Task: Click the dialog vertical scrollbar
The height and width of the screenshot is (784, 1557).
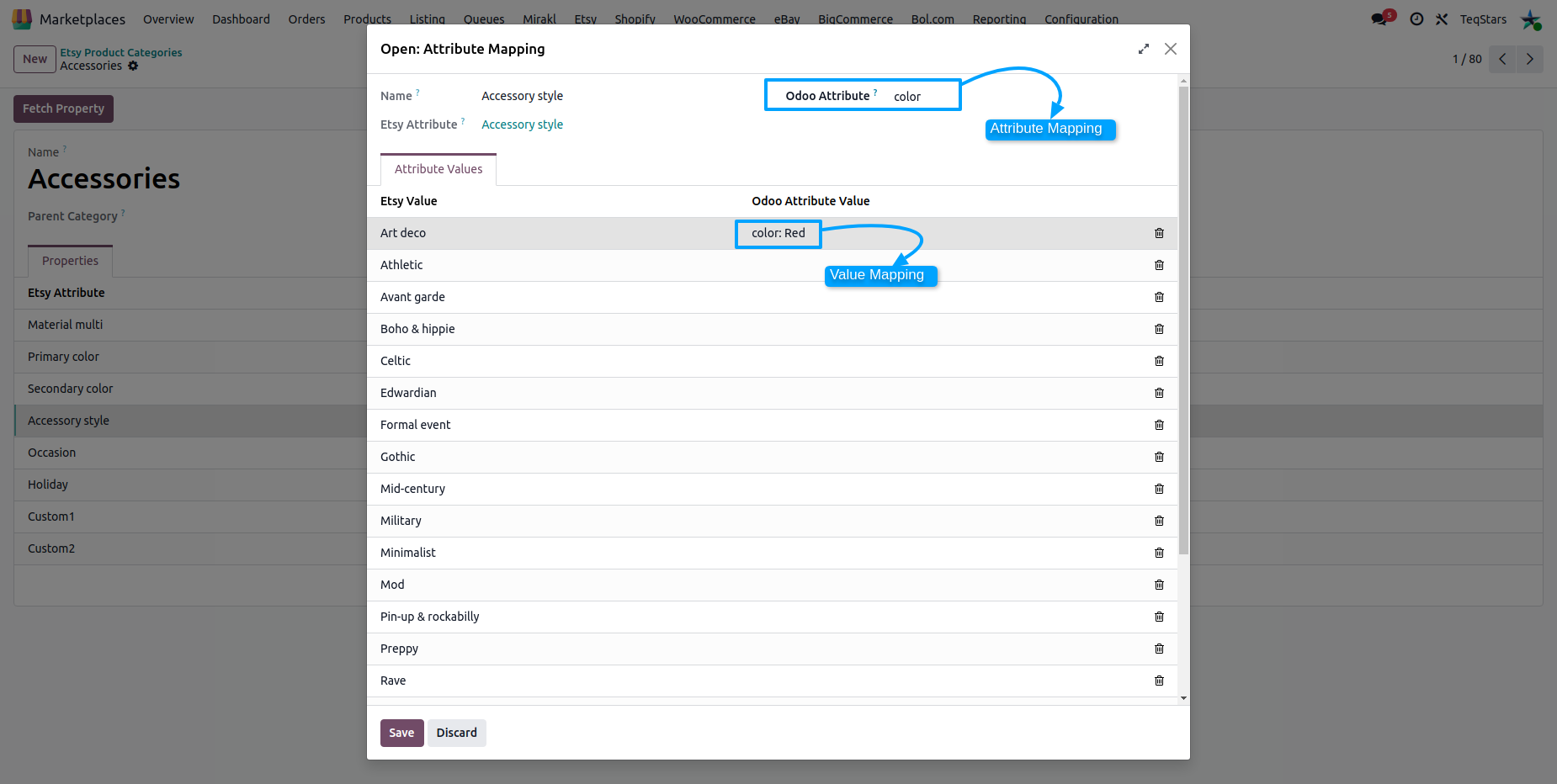Action: click(1183, 320)
